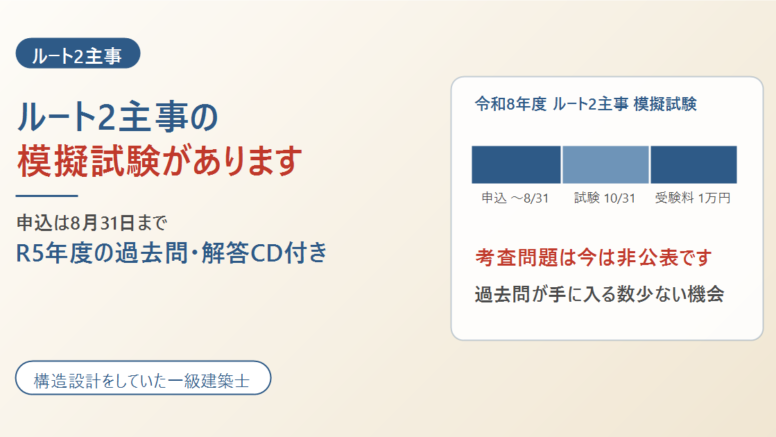Click the light blue bar above 試験 10/31
This screenshot has height=437, width=776.
click(605, 165)
